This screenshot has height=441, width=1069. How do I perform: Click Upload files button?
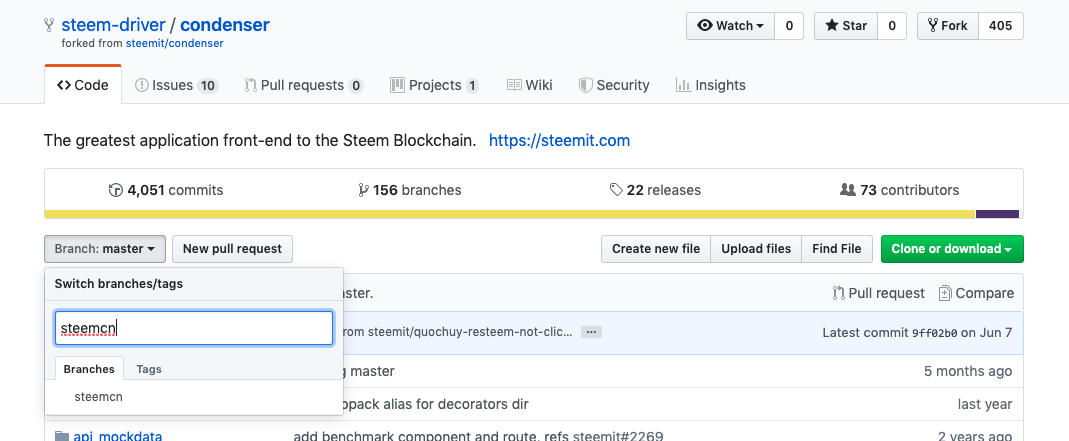[756, 249]
